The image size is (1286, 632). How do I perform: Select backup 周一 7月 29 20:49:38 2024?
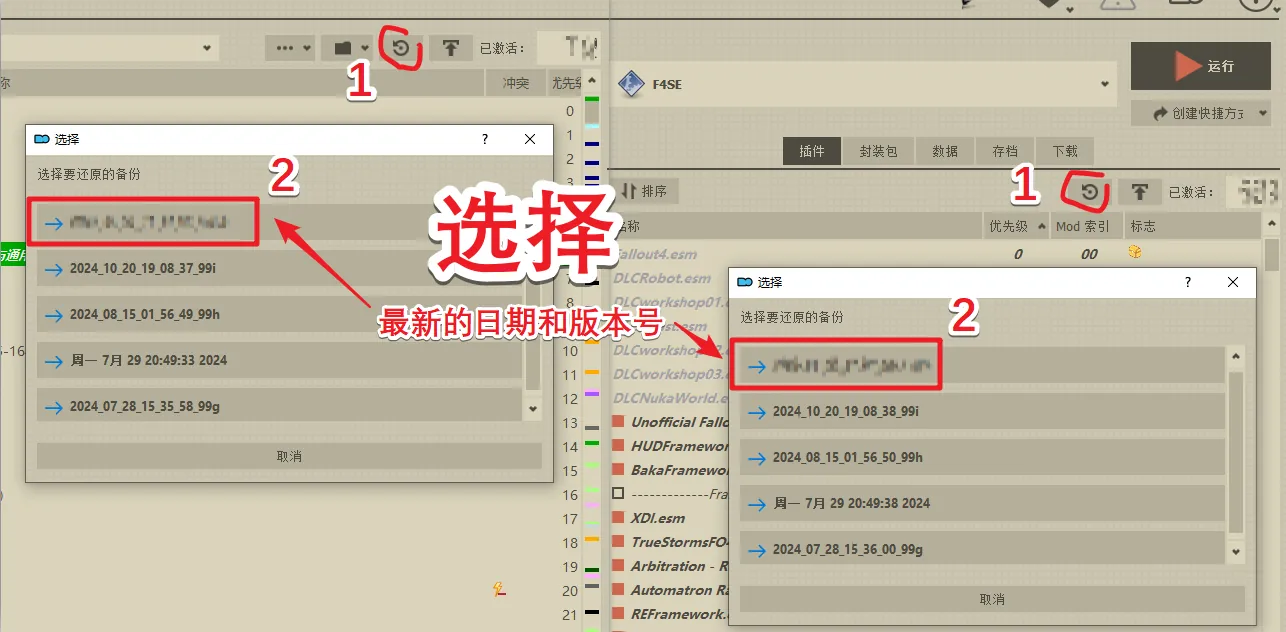(x=982, y=503)
